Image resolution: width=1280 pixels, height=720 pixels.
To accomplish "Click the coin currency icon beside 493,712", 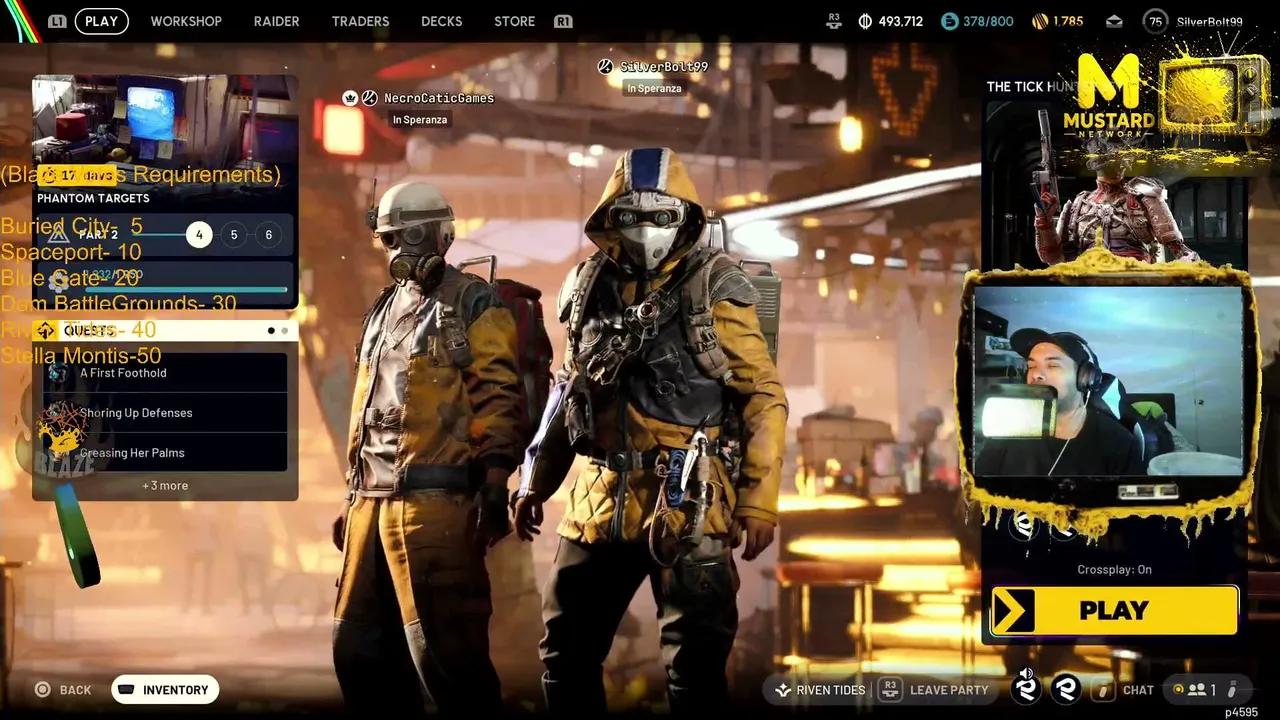I will [x=865, y=21].
